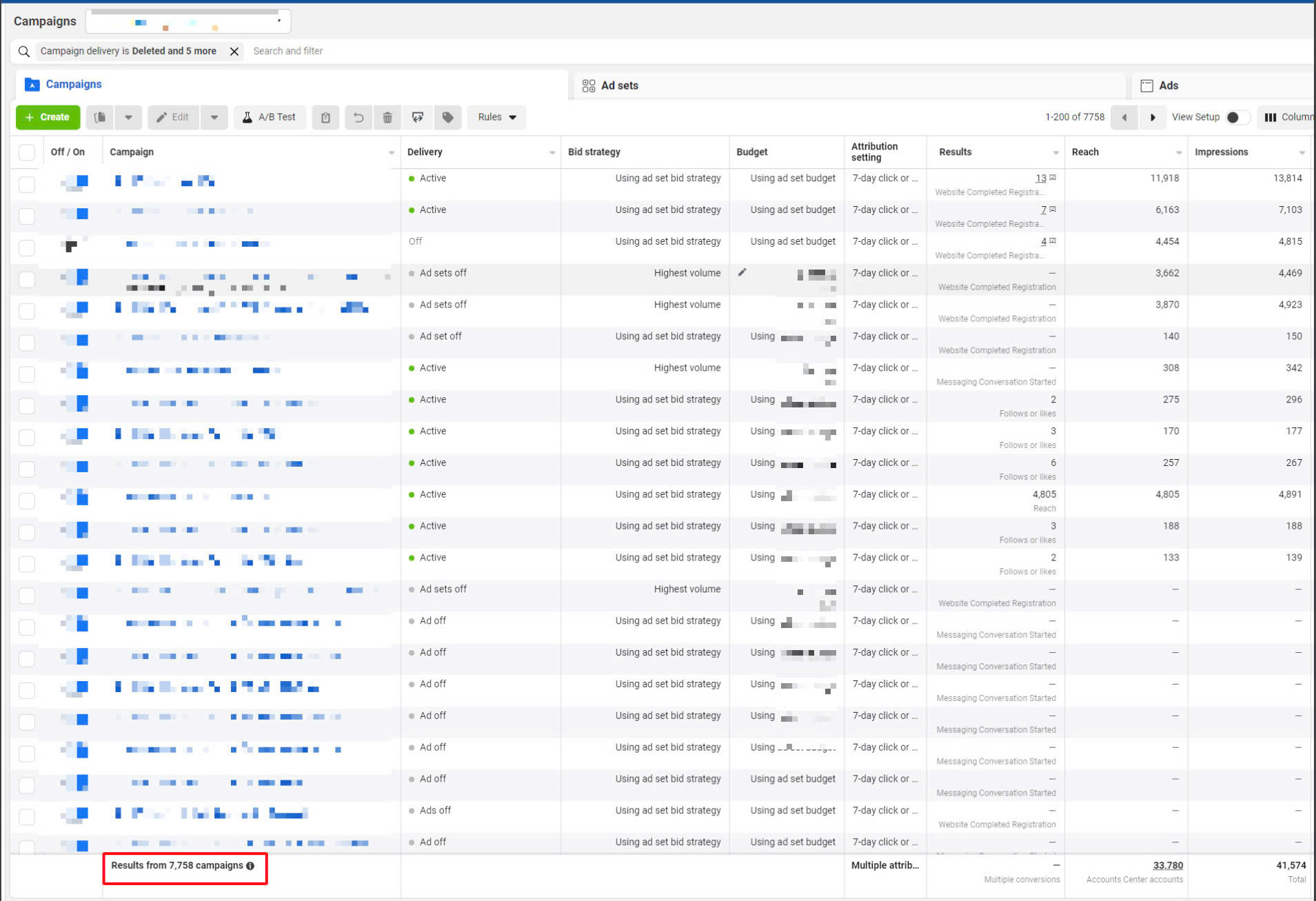Click the Bid strategy column header
This screenshot has height=901, width=1316.
[594, 152]
